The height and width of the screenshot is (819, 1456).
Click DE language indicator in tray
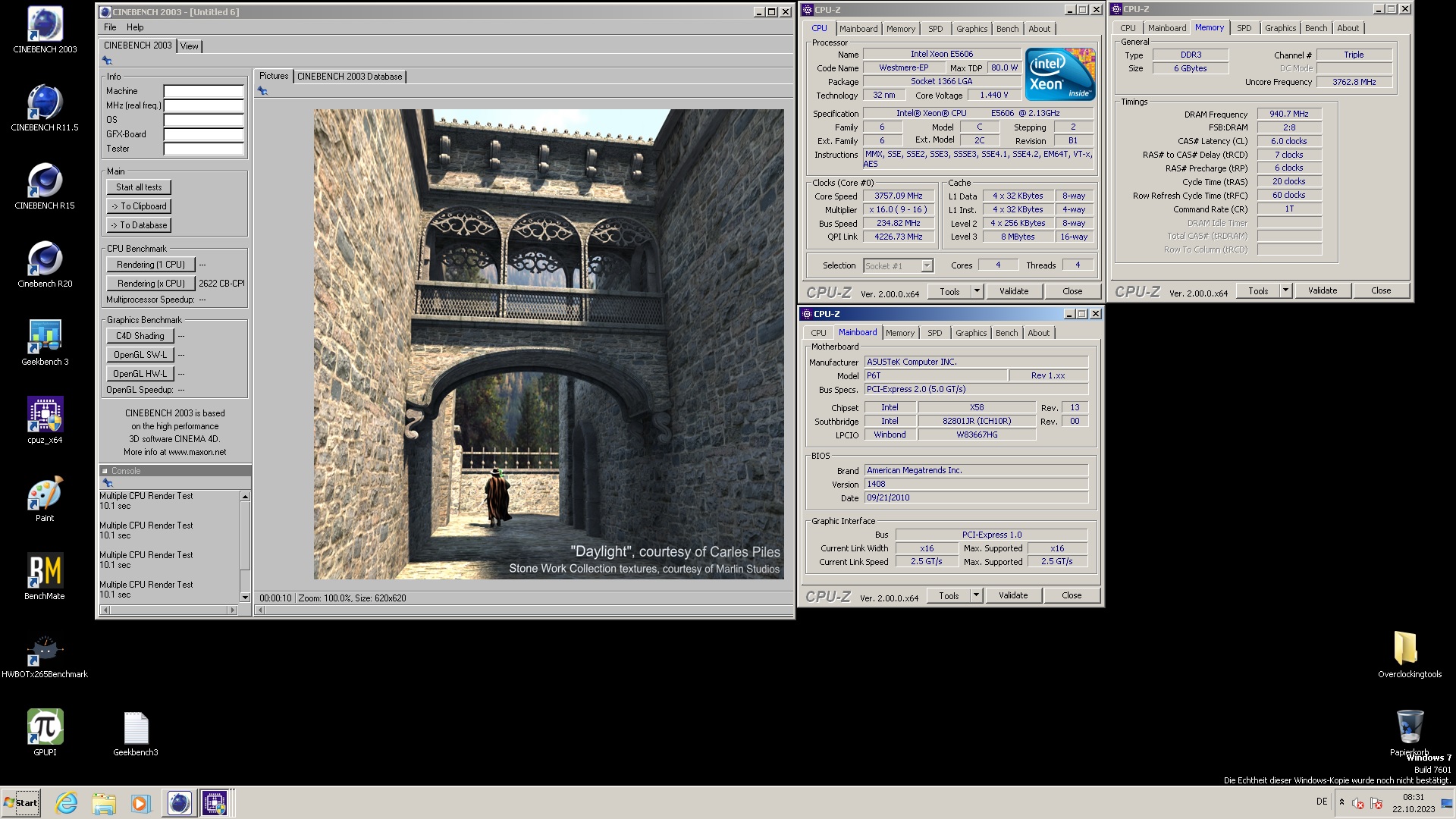click(1322, 802)
